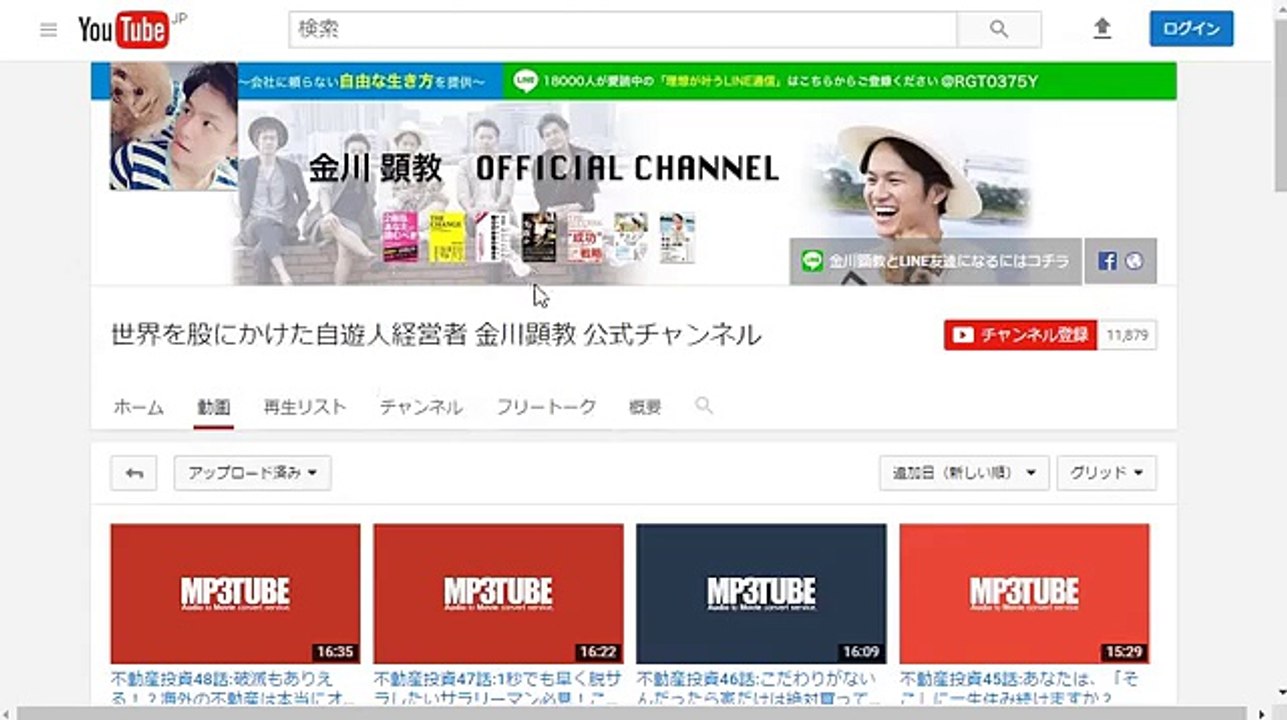Play the 15:29 video thumbnail

tap(1024, 594)
